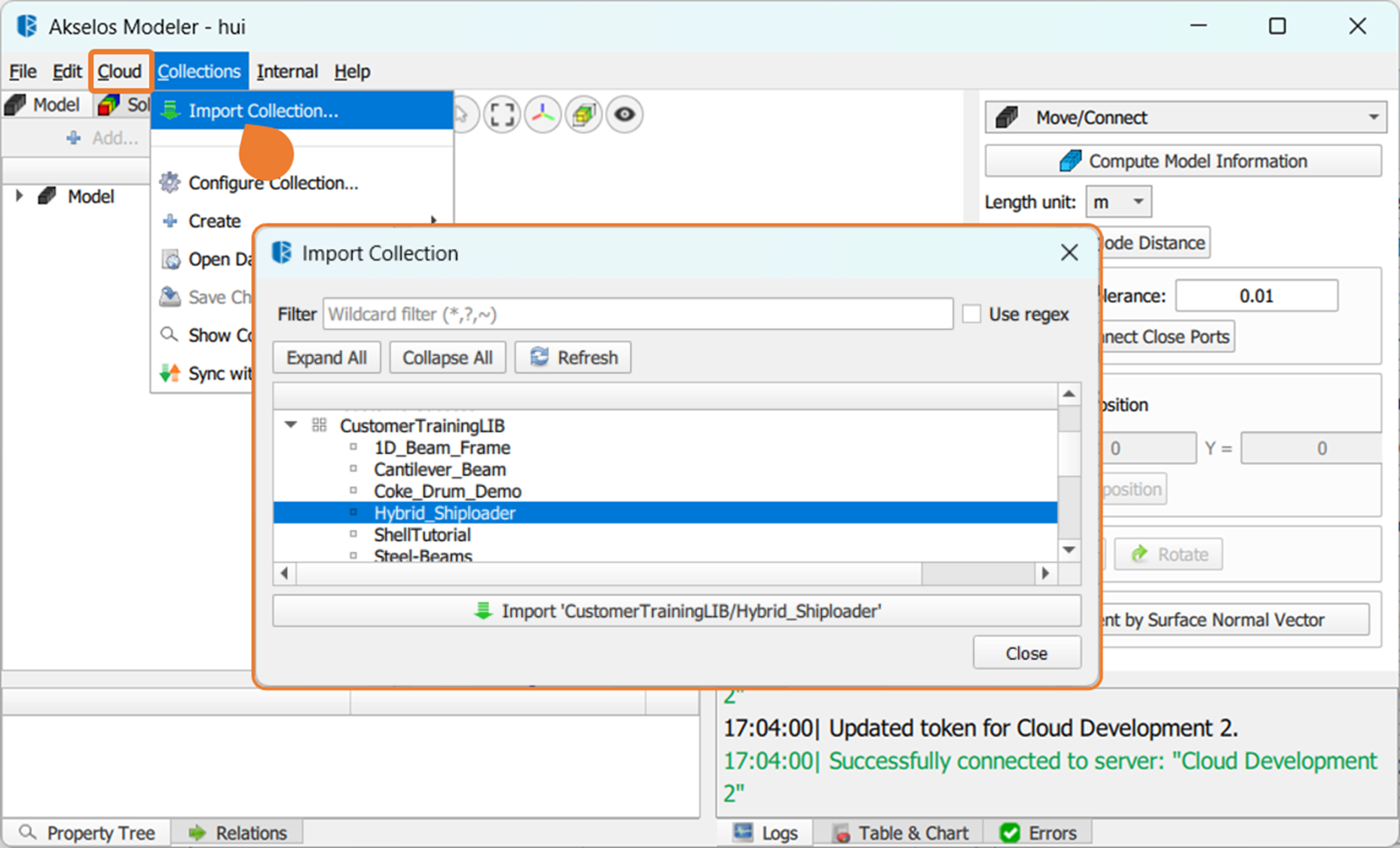Screen dimensions: 1400x848
Task: Click Import 'CustomerTrainingLIB/Hybrid_Shiploader' button
Action: coord(677,611)
